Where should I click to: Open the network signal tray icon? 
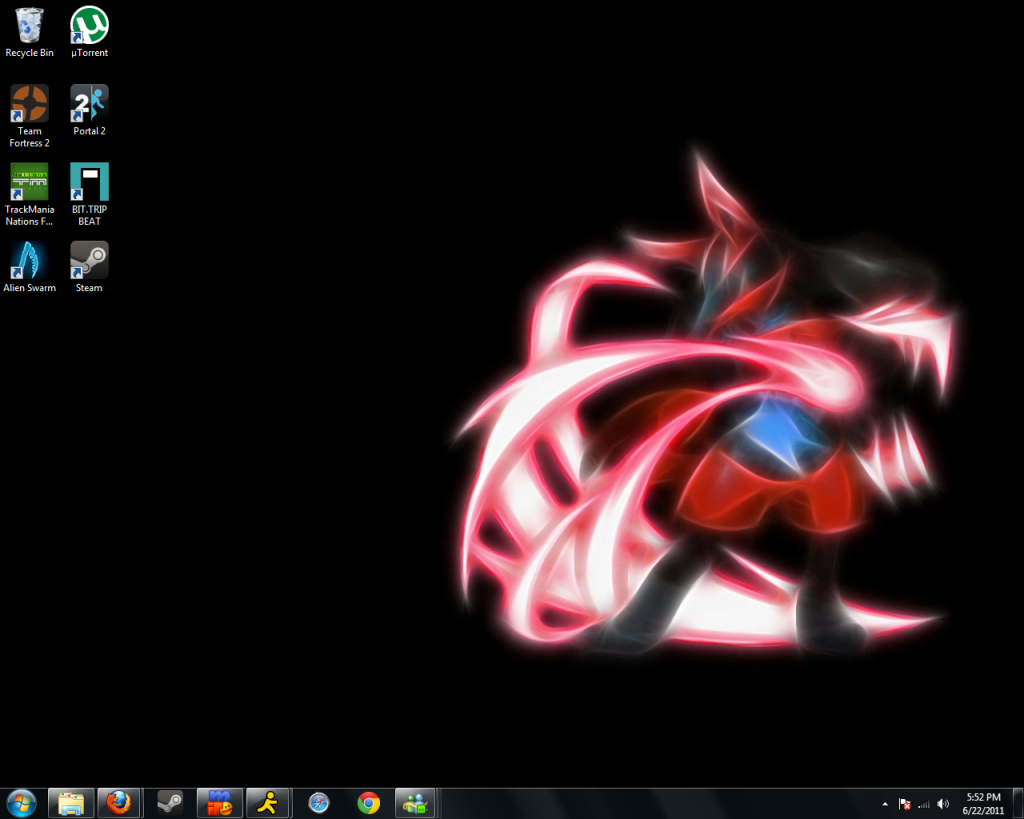[923, 804]
